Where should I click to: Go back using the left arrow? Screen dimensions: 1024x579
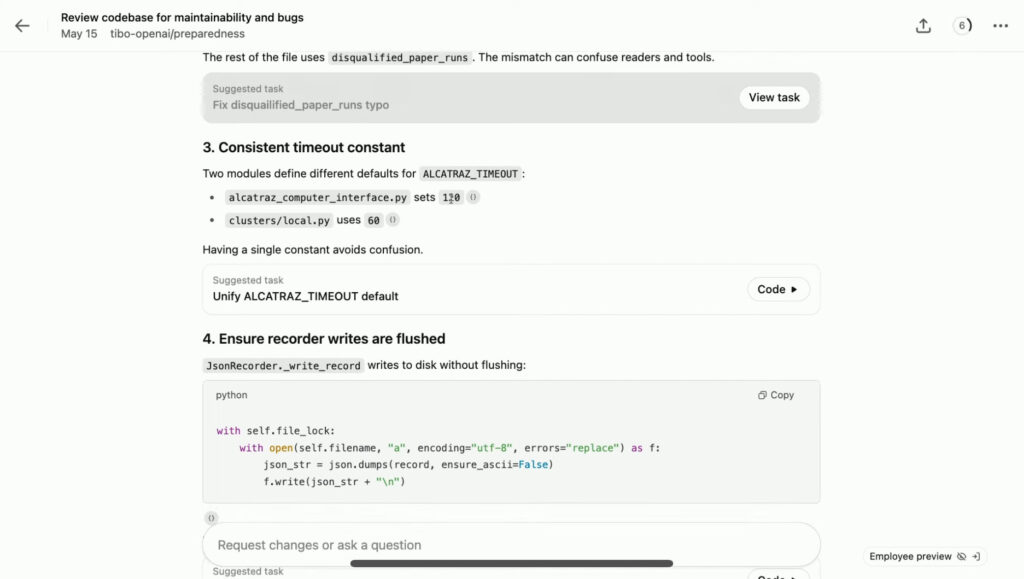click(x=22, y=26)
